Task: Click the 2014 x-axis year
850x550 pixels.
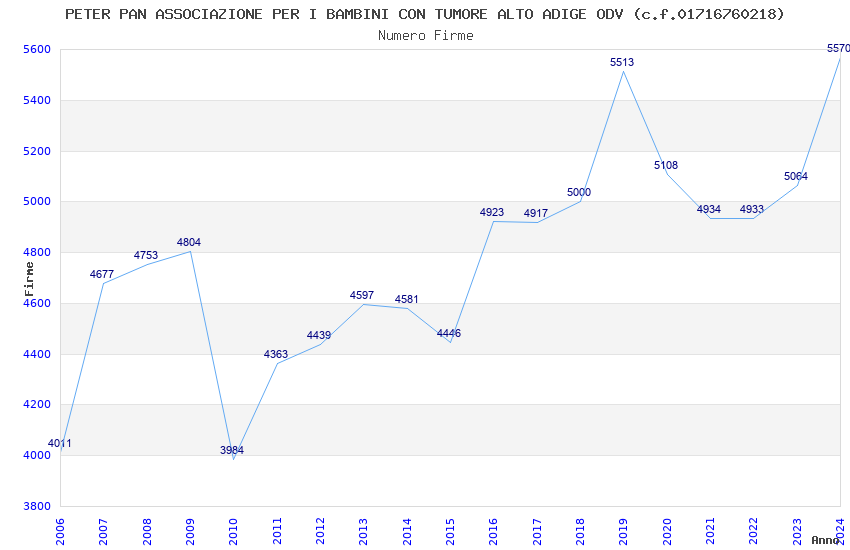Action: click(407, 532)
